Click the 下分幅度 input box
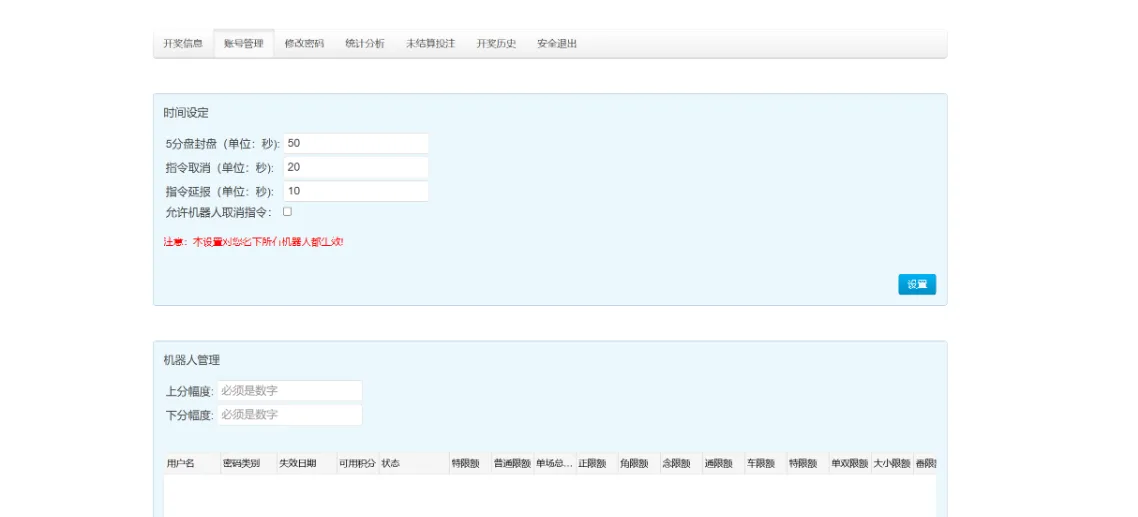The width and height of the screenshot is (1138, 517). tap(289, 415)
